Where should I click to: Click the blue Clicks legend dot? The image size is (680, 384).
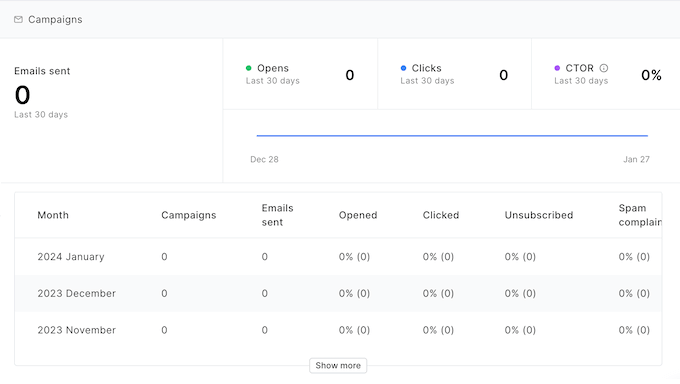click(x=403, y=68)
